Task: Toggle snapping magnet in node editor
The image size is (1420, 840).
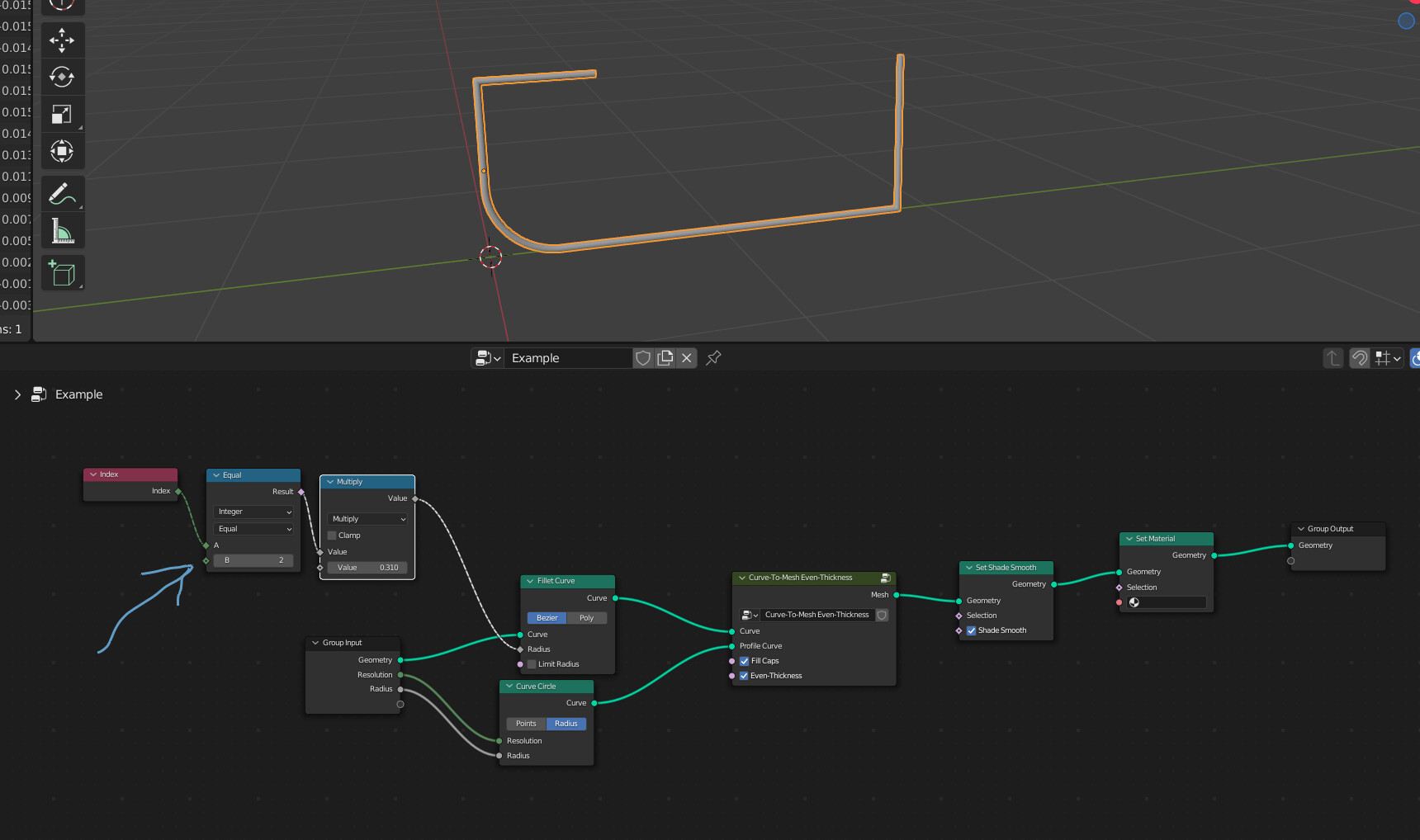Action: click(1360, 358)
